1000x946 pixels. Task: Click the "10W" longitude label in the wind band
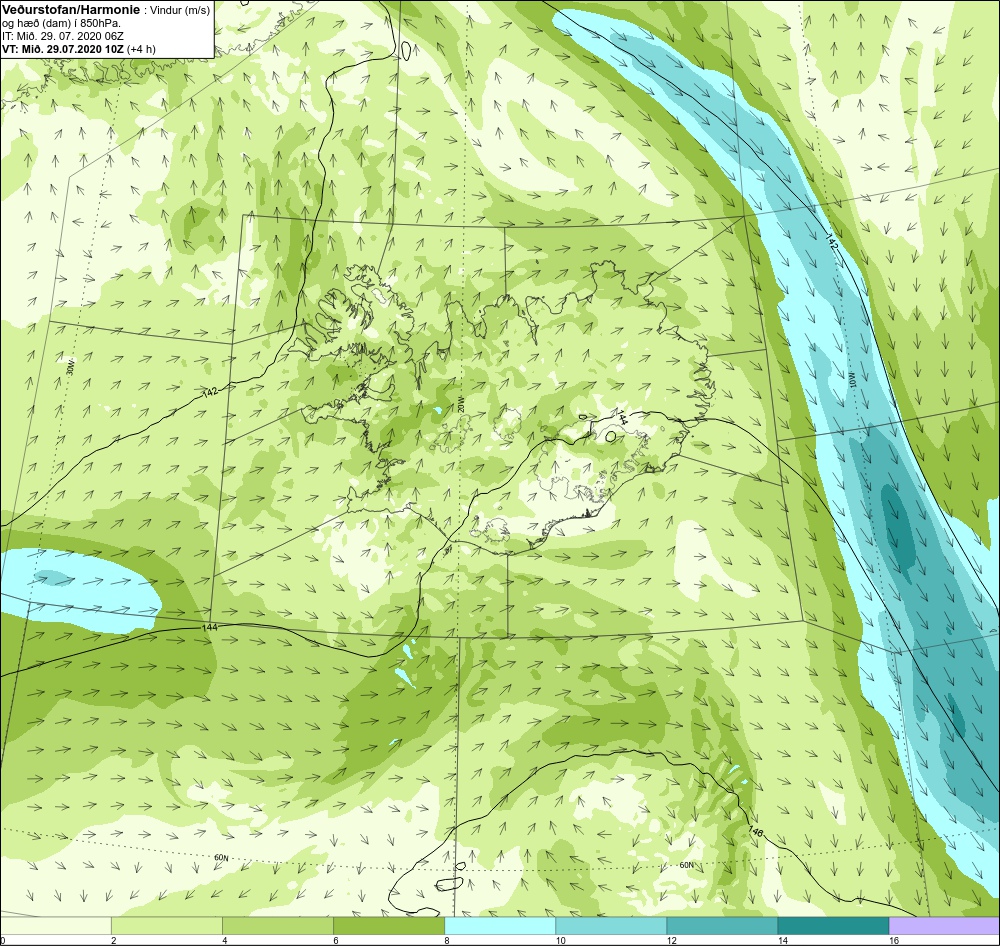[852, 380]
